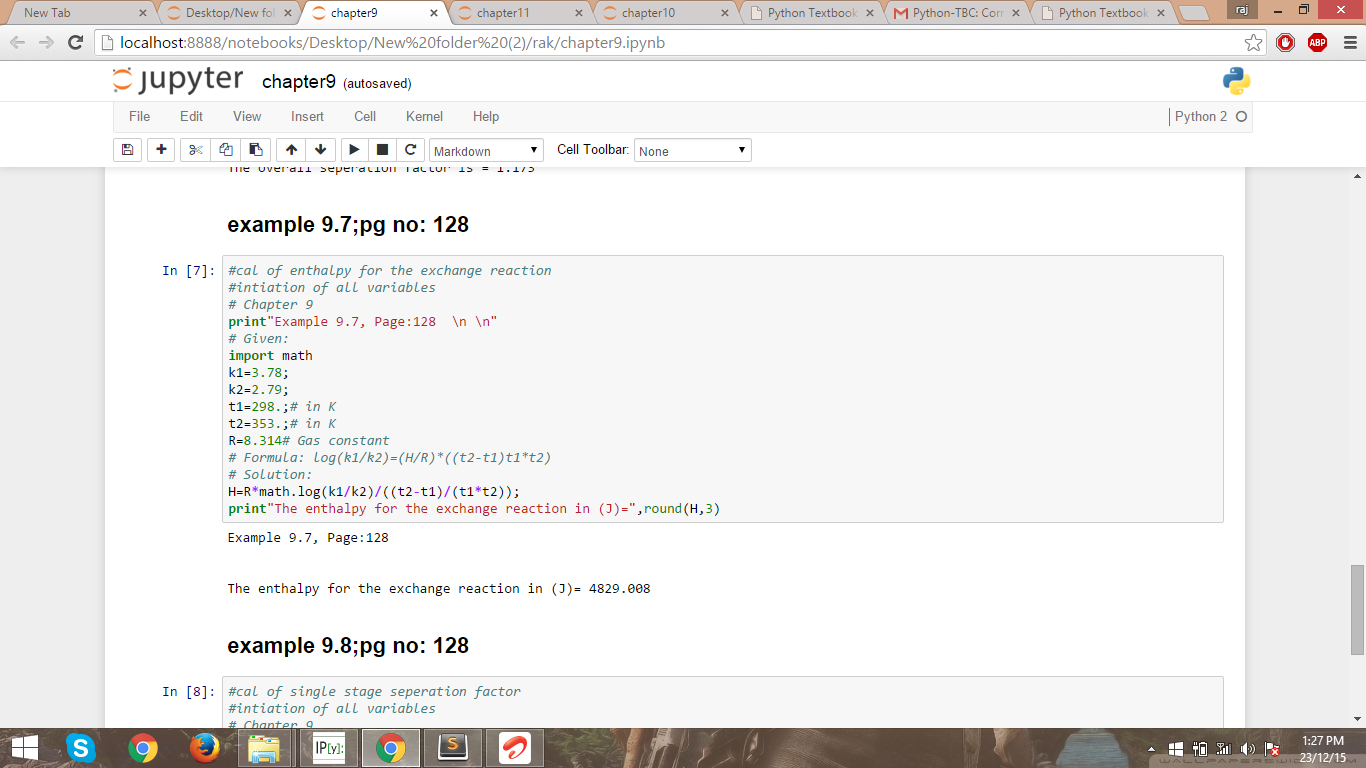
Task: Go back with the browser back arrow
Action: click(19, 43)
